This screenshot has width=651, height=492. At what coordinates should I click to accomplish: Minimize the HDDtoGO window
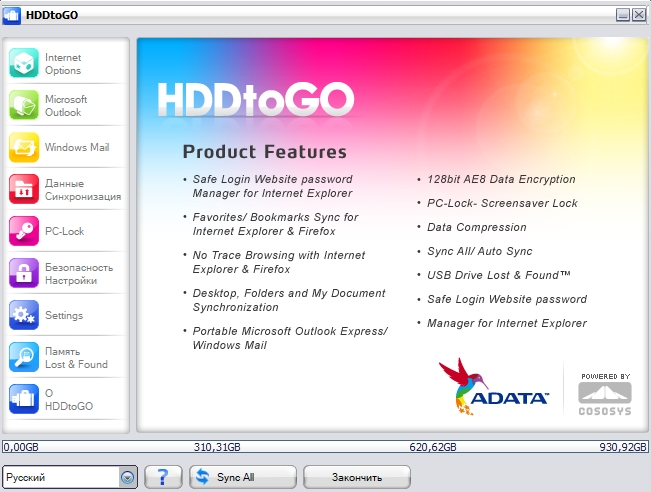point(623,14)
